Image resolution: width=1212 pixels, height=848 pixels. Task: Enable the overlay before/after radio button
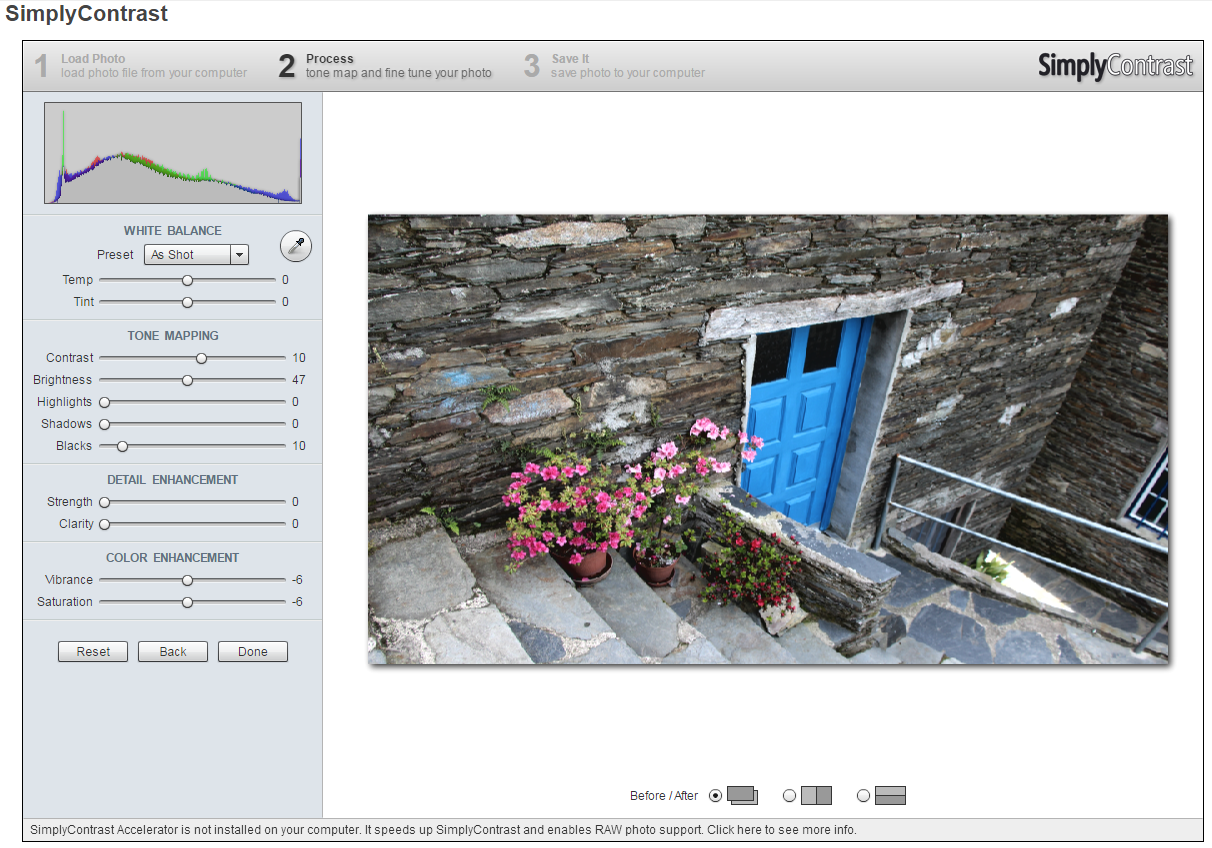[715, 796]
